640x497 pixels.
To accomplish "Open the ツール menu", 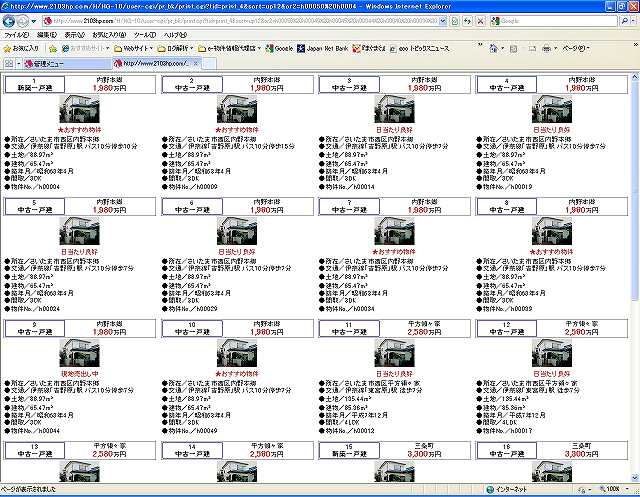I will coord(144,35).
